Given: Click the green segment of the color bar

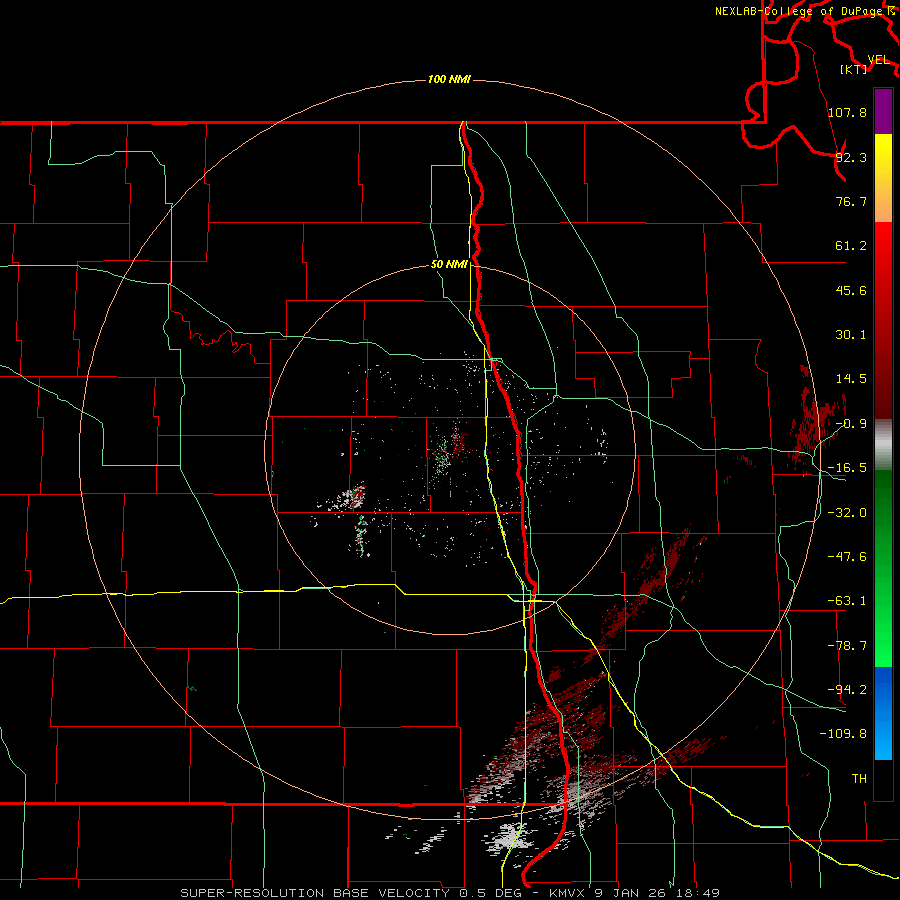Looking at the screenshot, I should click(x=883, y=568).
